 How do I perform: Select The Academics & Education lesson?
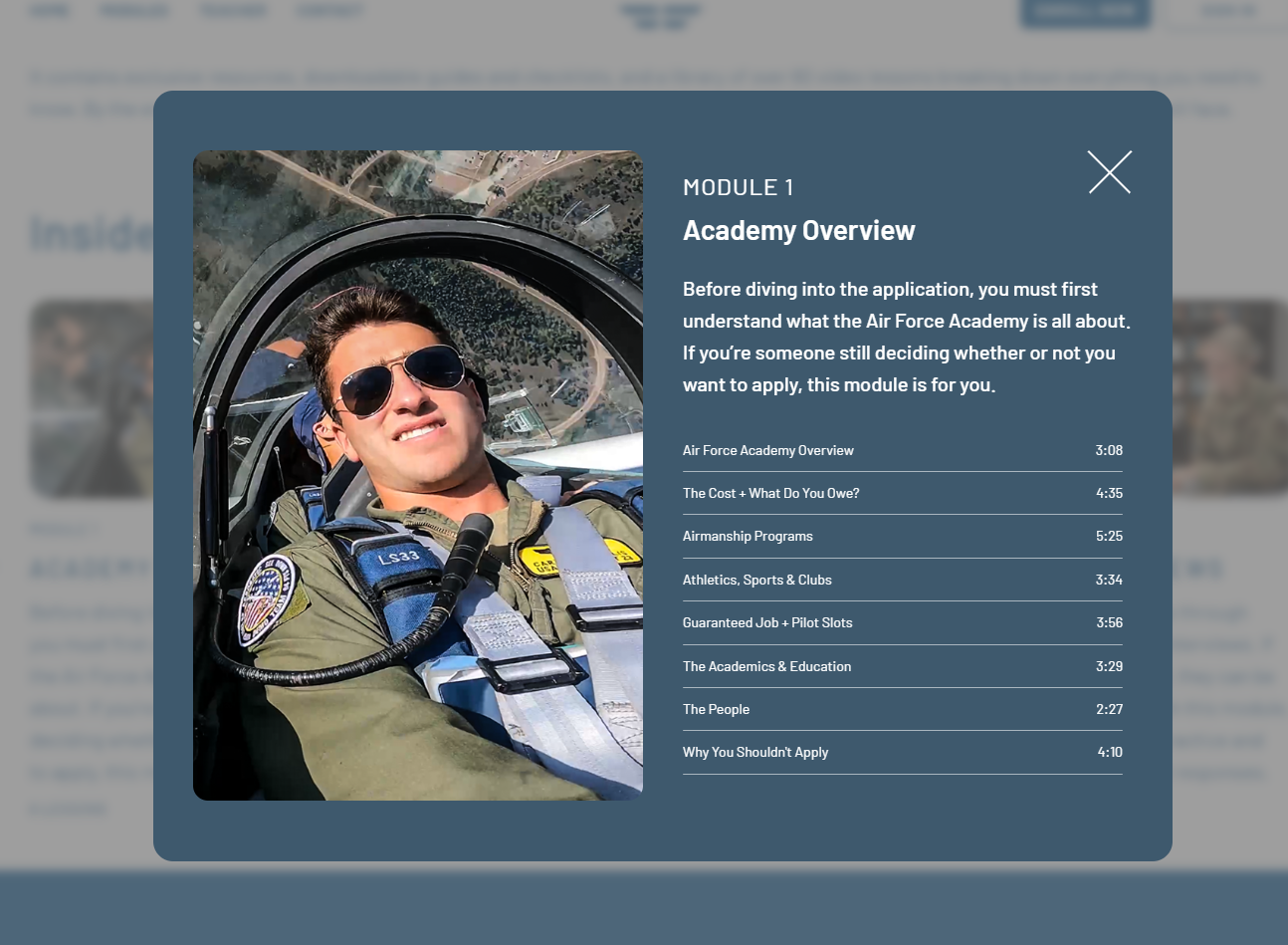903,666
